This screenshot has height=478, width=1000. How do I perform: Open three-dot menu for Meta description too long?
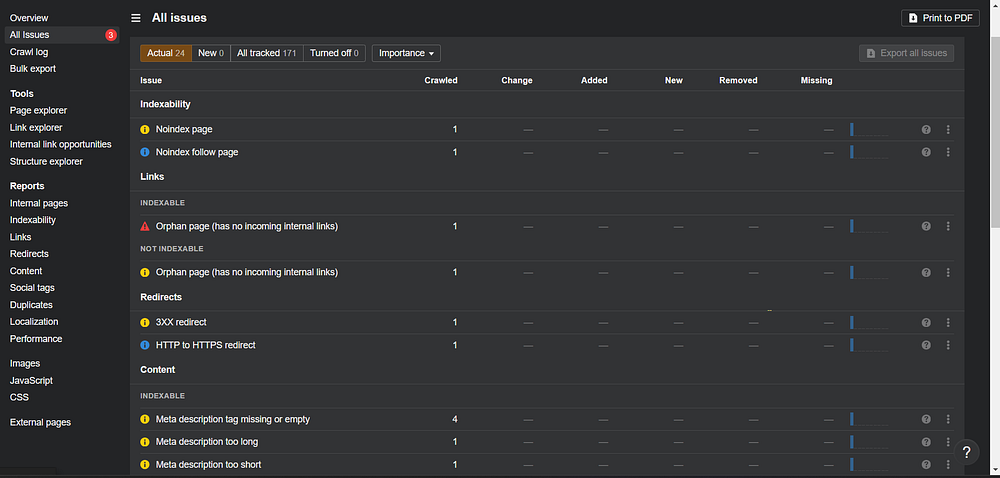coord(948,442)
